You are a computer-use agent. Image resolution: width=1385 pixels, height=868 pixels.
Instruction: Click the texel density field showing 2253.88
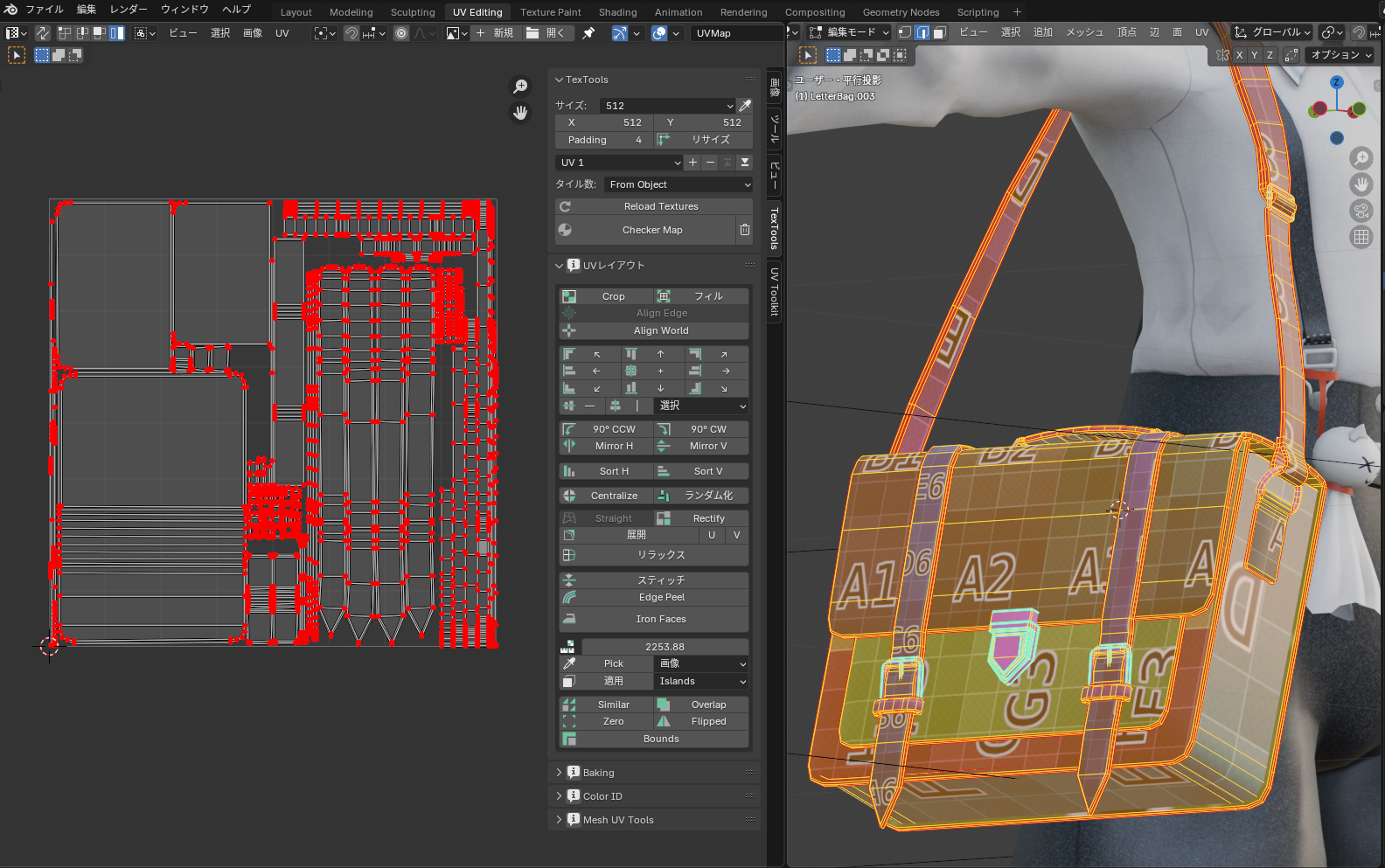pyautogui.click(x=665, y=647)
